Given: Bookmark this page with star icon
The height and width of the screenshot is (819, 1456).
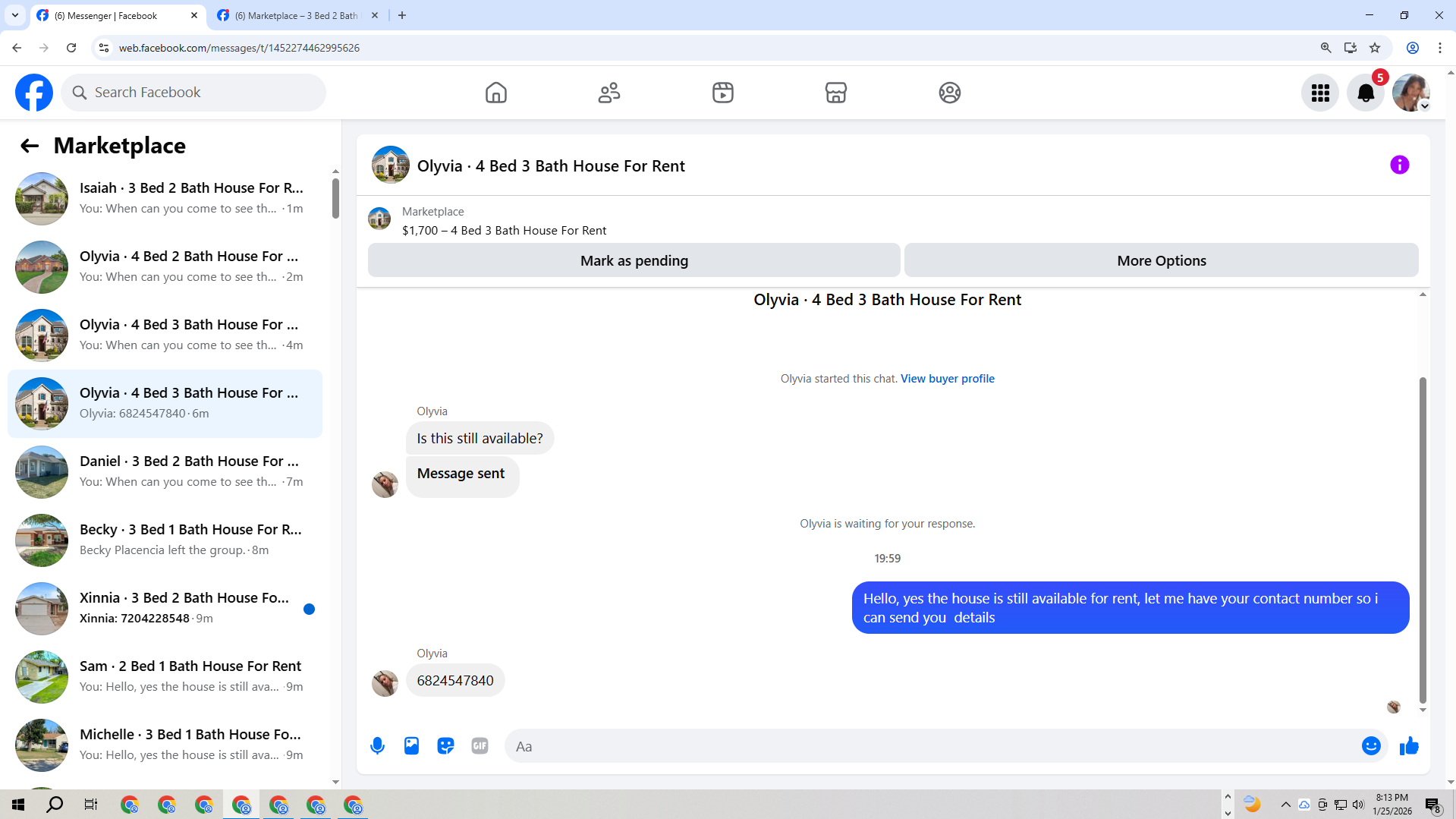Looking at the screenshot, I should click(1374, 48).
